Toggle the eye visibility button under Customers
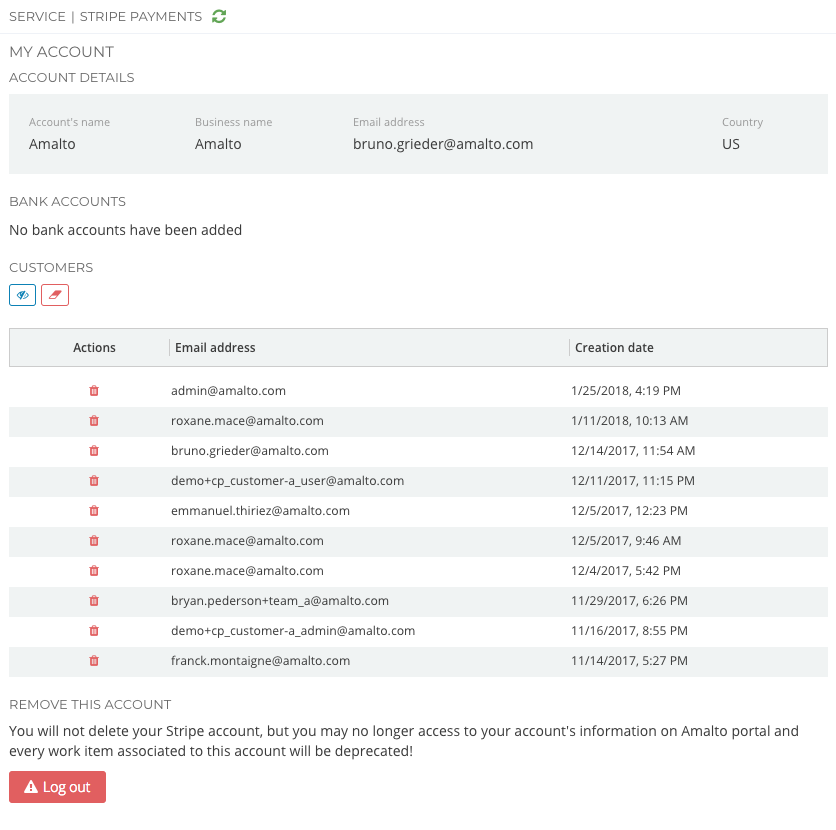This screenshot has width=836, height=830. 22,295
